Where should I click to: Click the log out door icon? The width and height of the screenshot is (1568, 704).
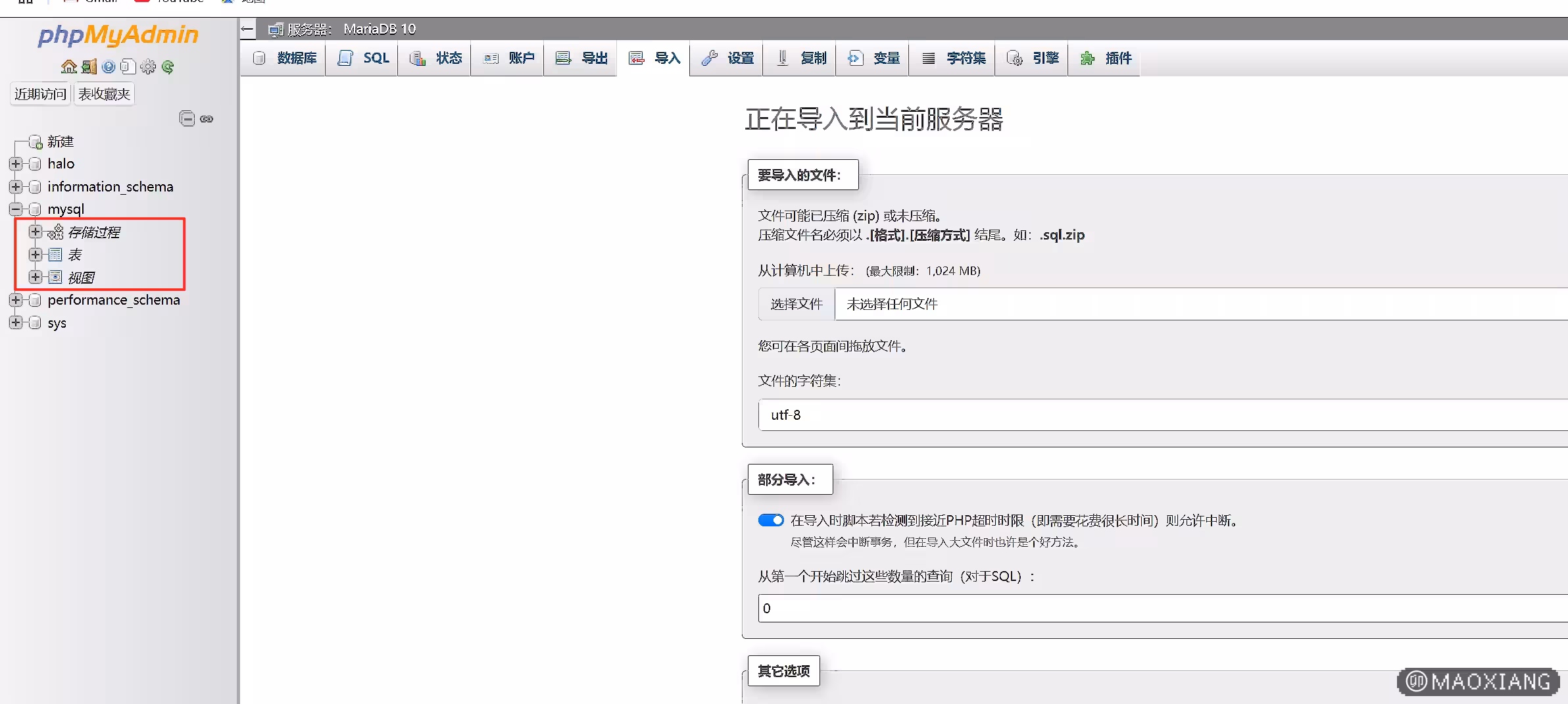(89, 66)
